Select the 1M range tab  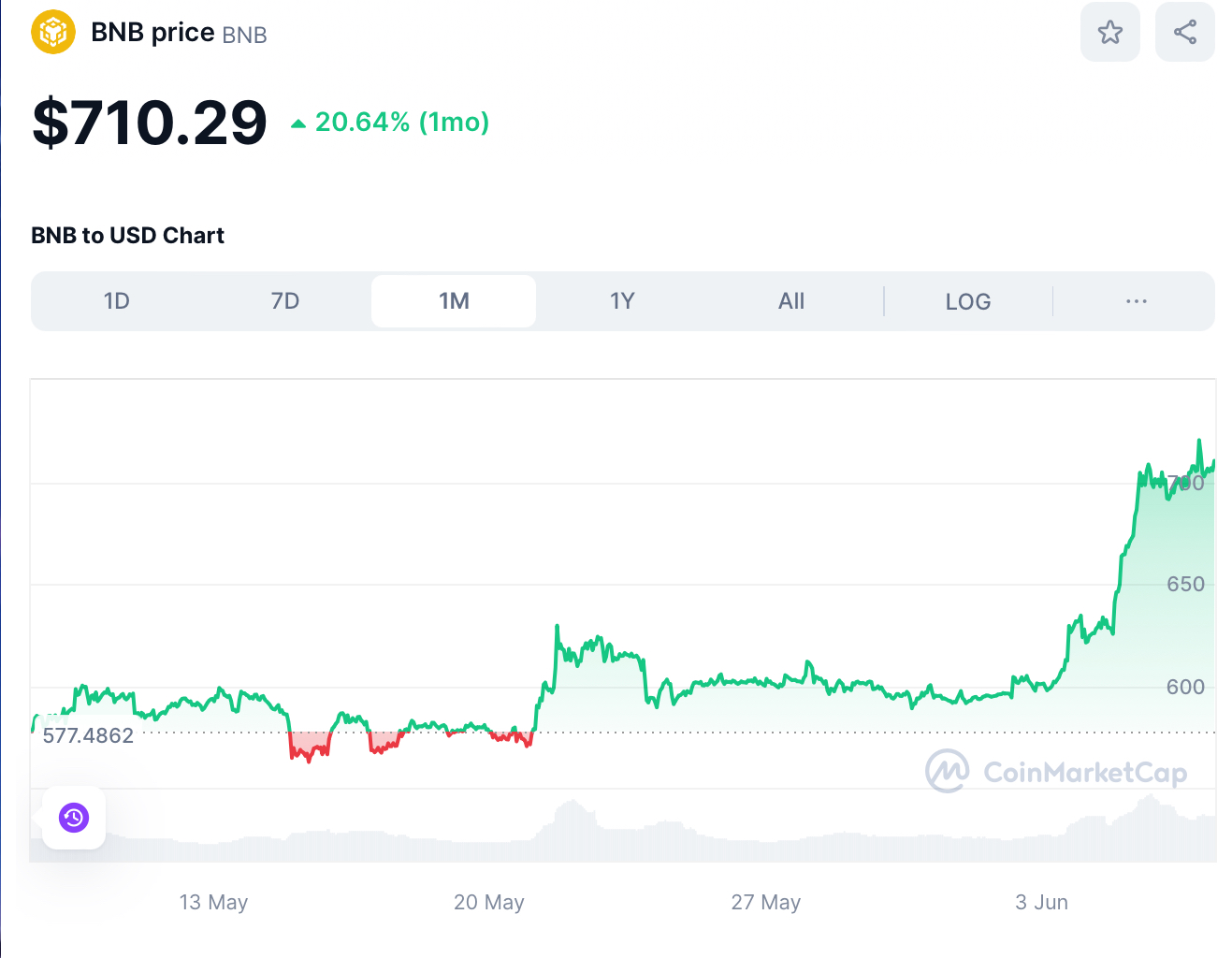pyautogui.click(x=454, y=301)
